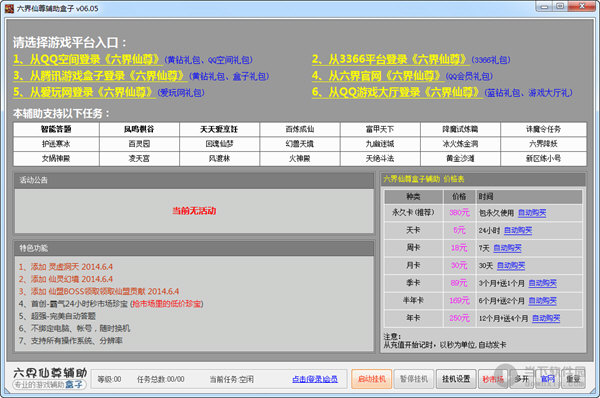The width and height of the screenshot is (600, 398).
Task: Open link 从六界官网《六界仙尊》
Action: [377, 76]
